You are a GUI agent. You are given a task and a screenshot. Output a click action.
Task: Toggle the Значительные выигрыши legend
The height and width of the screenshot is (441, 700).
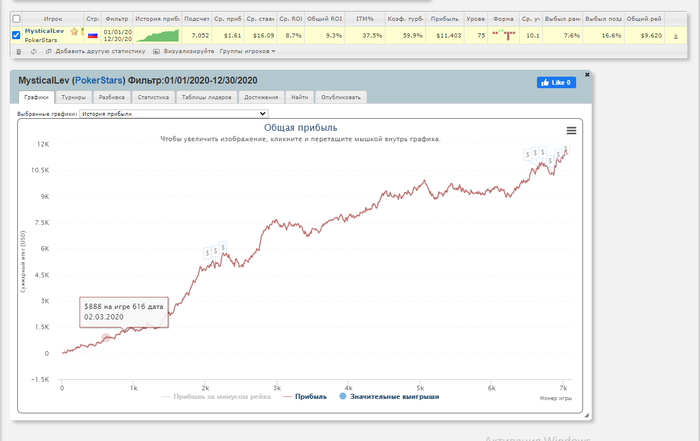389,396
